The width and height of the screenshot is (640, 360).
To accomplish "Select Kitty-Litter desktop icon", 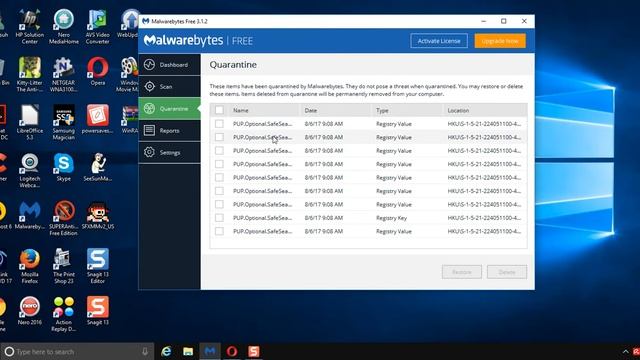I will pyautogui.click(x=30, y=74).
